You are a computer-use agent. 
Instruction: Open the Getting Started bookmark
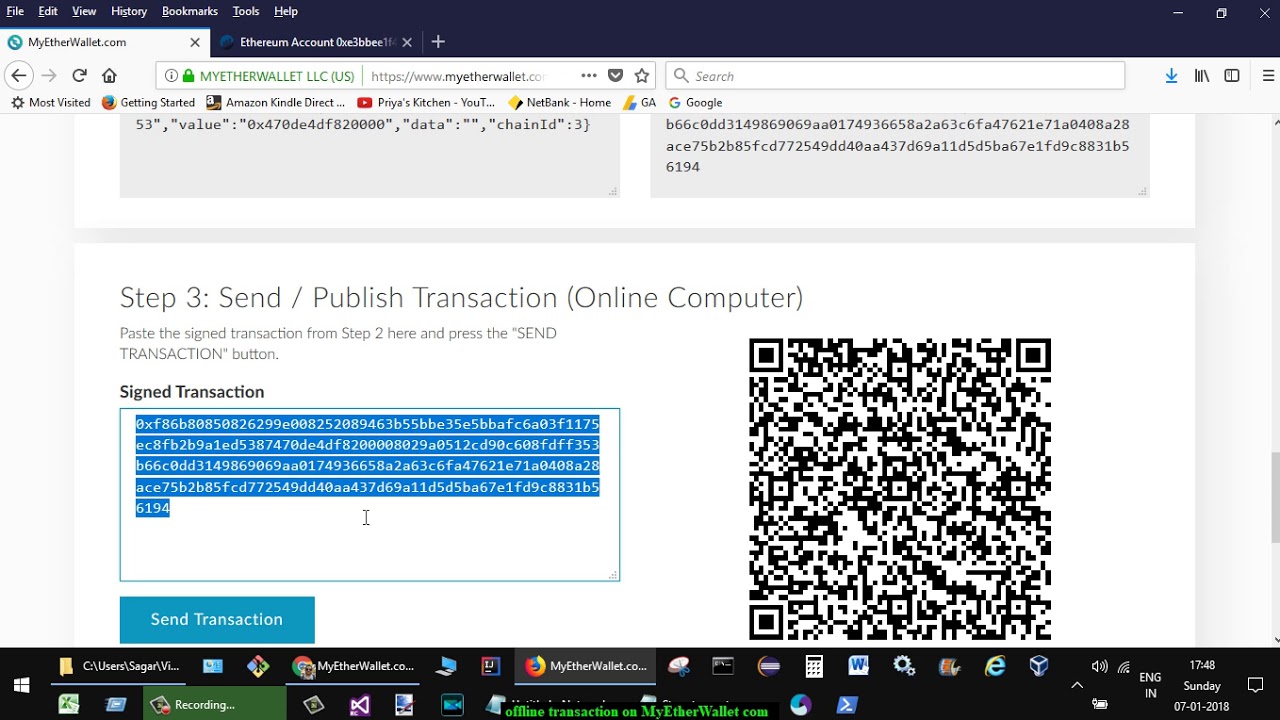(x=148, y=102)
